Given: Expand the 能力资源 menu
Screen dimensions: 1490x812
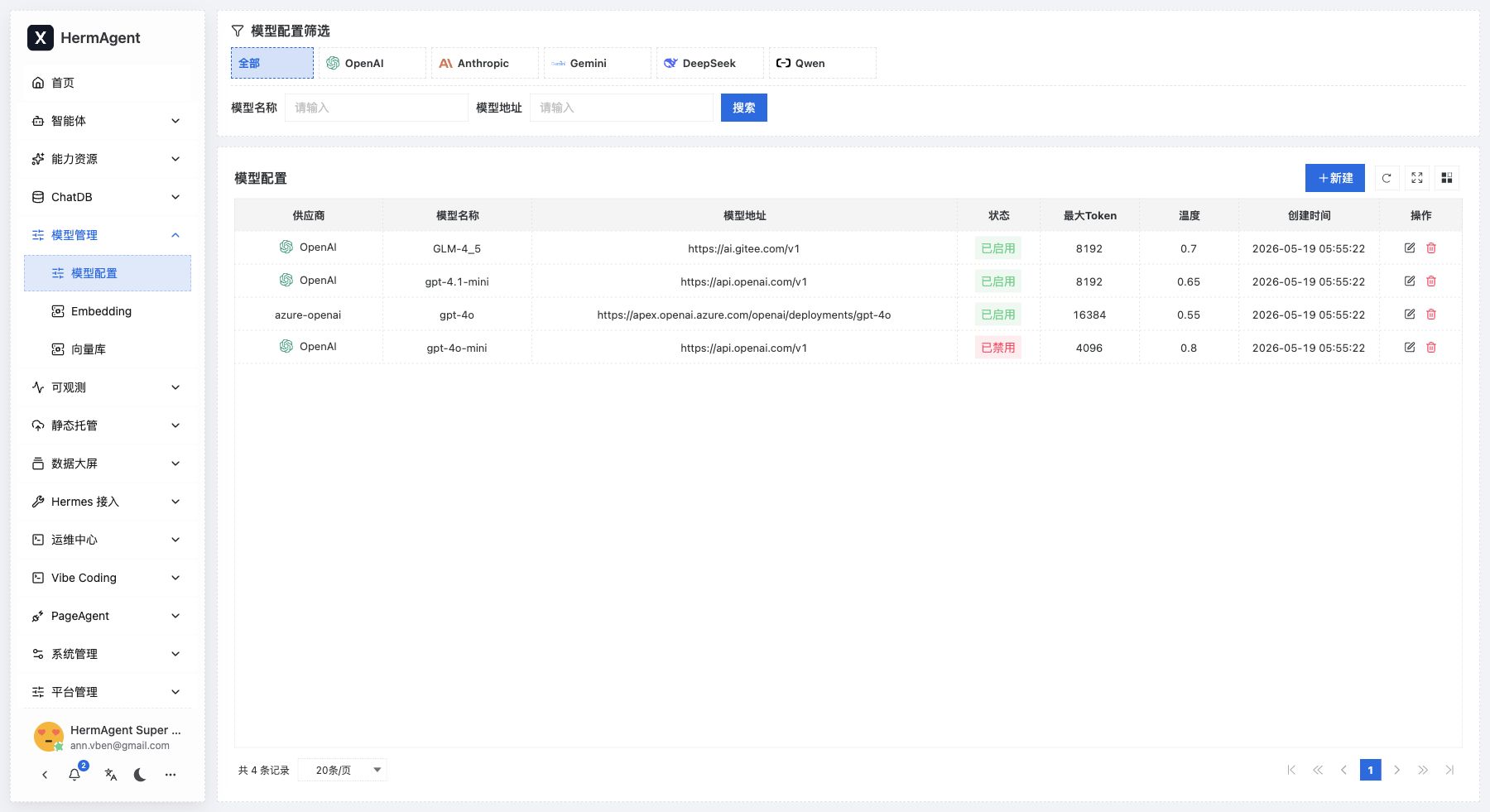Looking at the screenshot, I should point(108,159).
